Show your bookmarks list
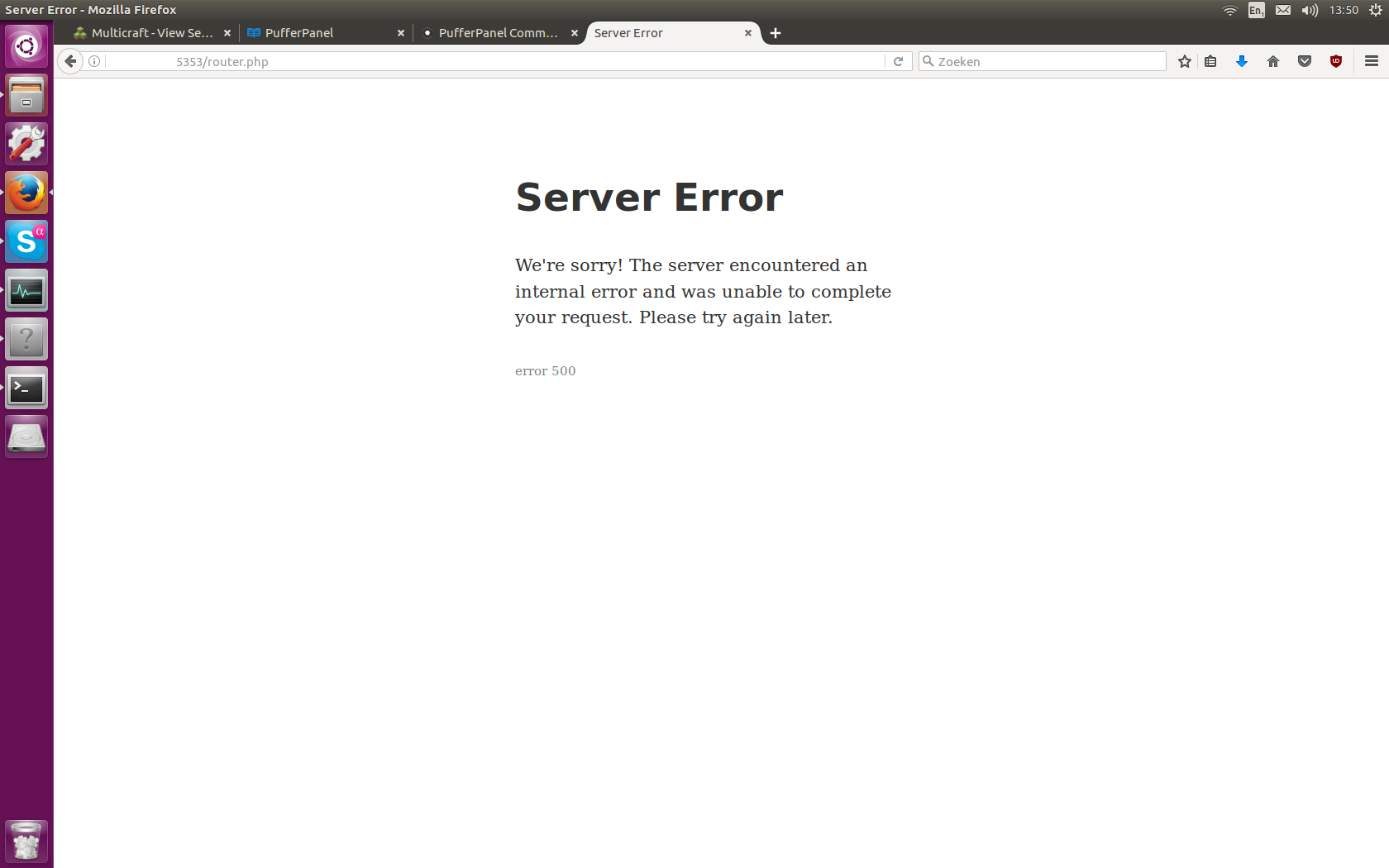Image resolution: width=1389 pixels, height=868 pixels. 1210,61
